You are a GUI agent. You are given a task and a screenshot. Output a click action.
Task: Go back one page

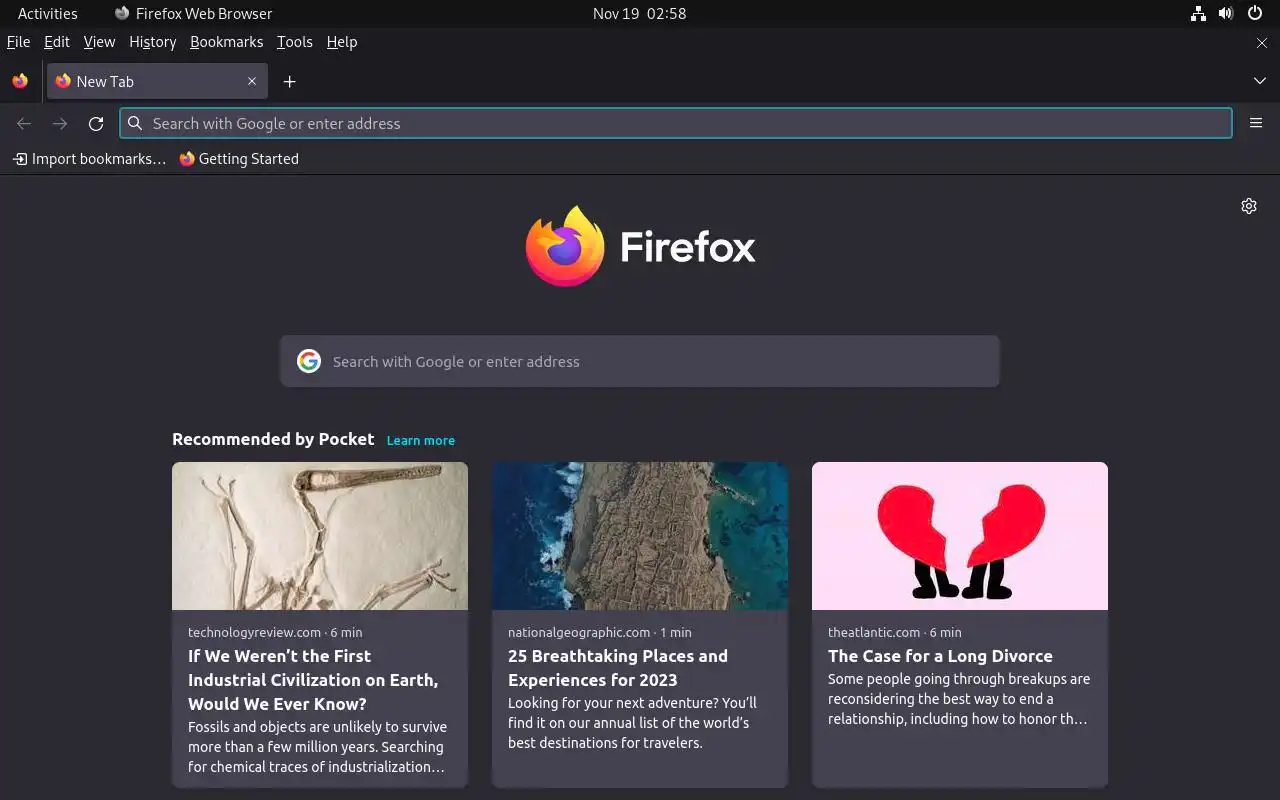coord(24,124)
